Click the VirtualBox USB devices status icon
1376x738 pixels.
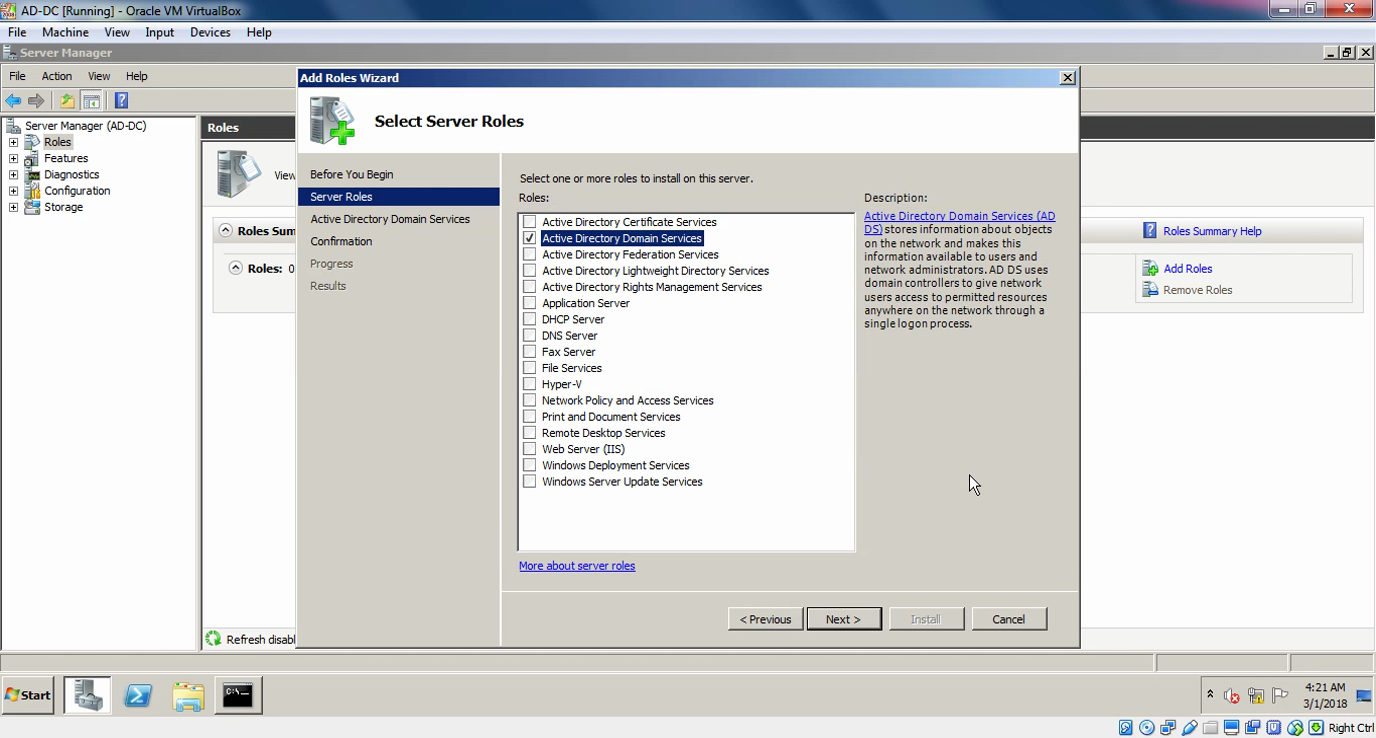pyautogui.click(x=1189, y=728)
